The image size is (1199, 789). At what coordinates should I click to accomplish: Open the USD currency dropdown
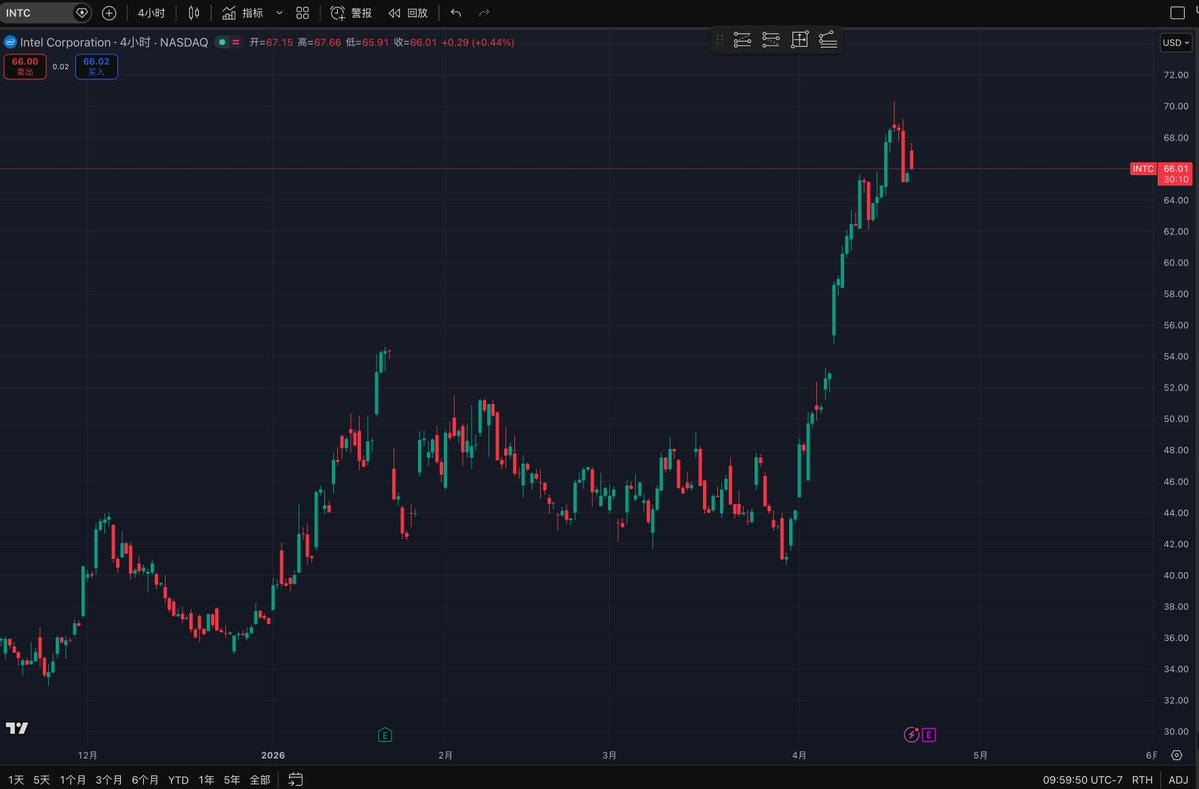pos(1175,43)
